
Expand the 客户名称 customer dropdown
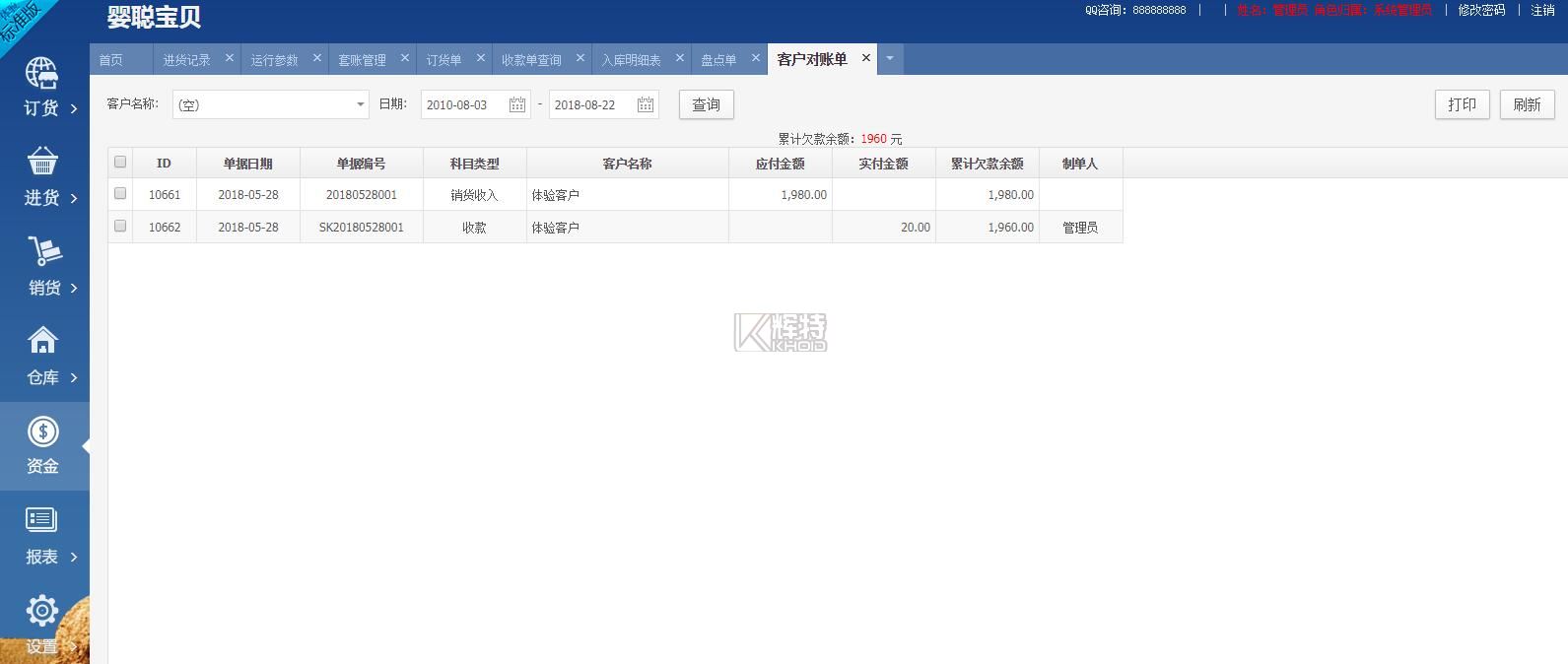[x=360, y=104]
